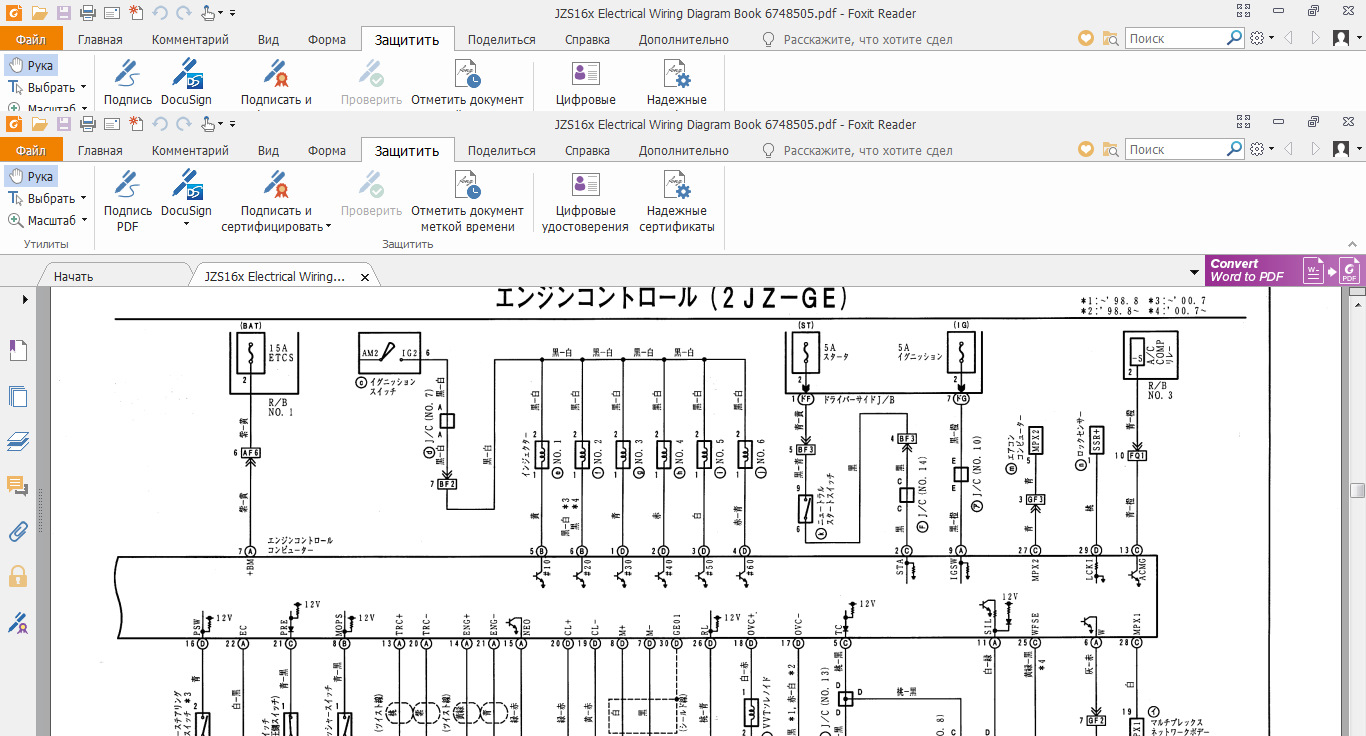Click the vertical scrollbar thumb
The image size is (1366, 736).
coord(1357,490)
